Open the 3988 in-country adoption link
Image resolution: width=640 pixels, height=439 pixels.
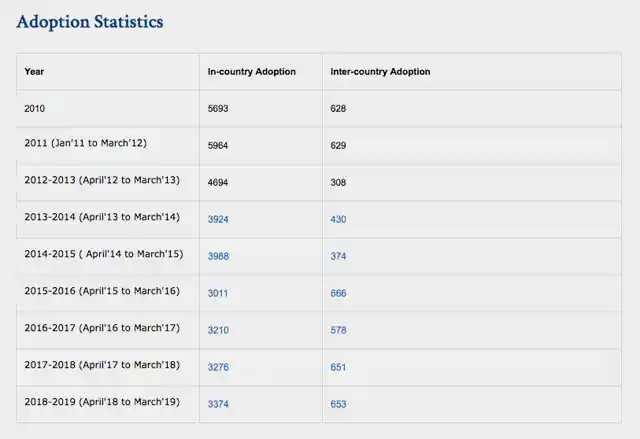218,256
